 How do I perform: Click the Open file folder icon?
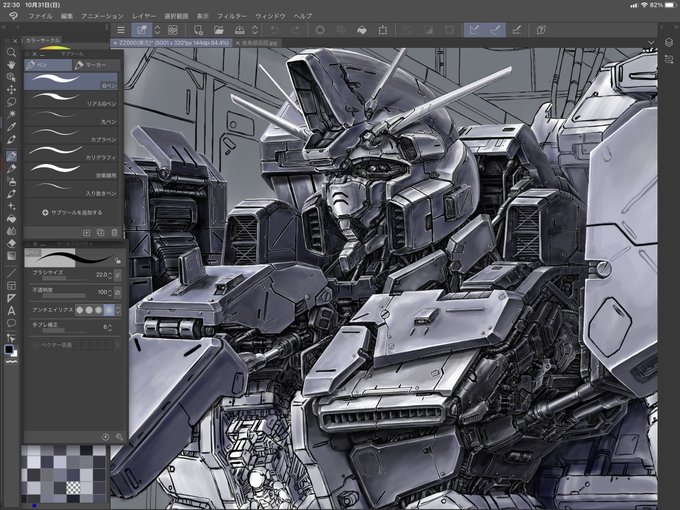[219, 30]
